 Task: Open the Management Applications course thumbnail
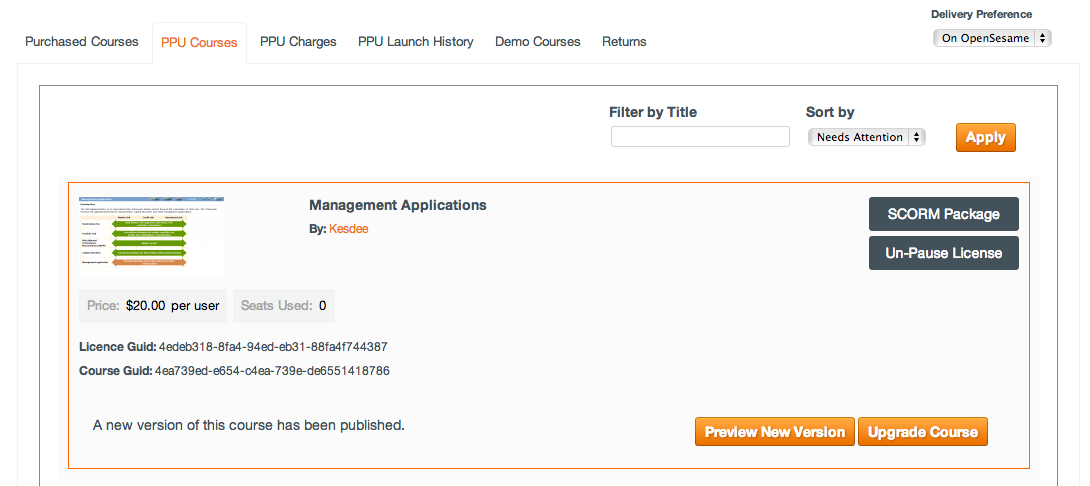pos(152,236)
